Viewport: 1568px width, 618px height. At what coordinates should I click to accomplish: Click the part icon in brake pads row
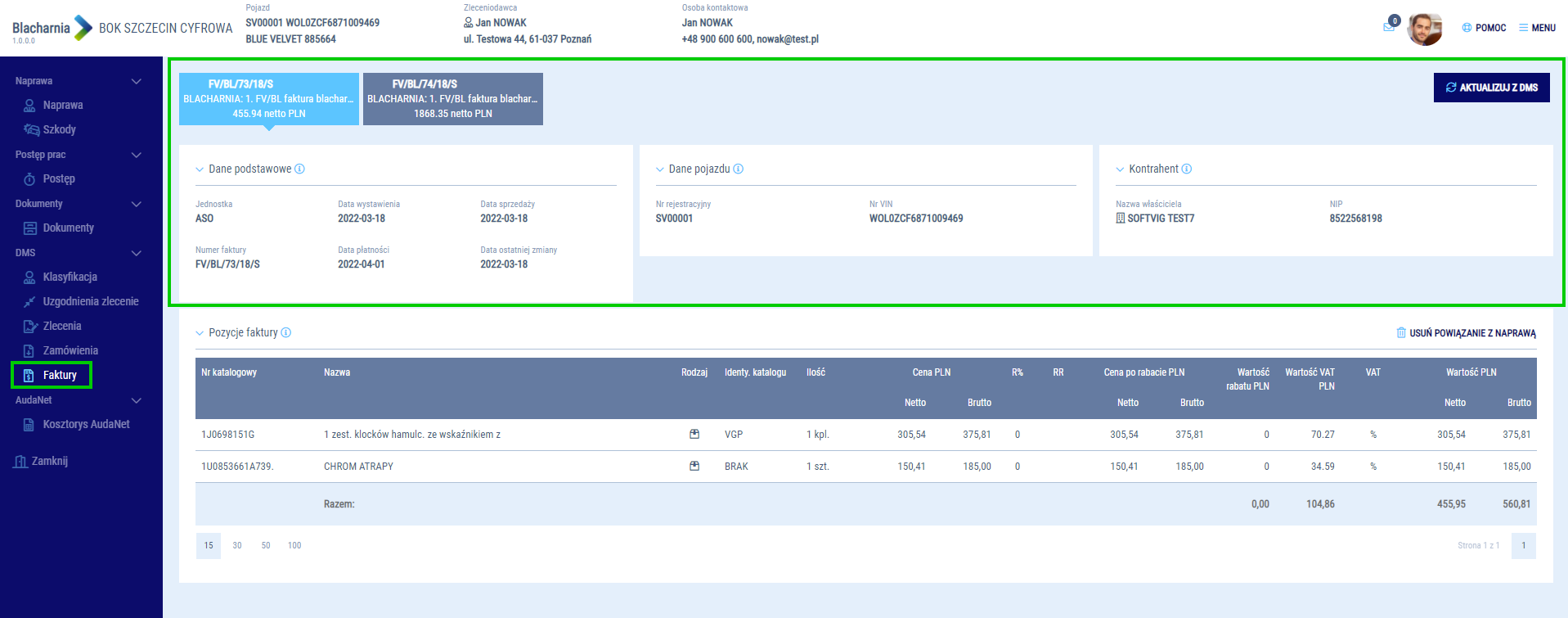[x=694, y=435]
